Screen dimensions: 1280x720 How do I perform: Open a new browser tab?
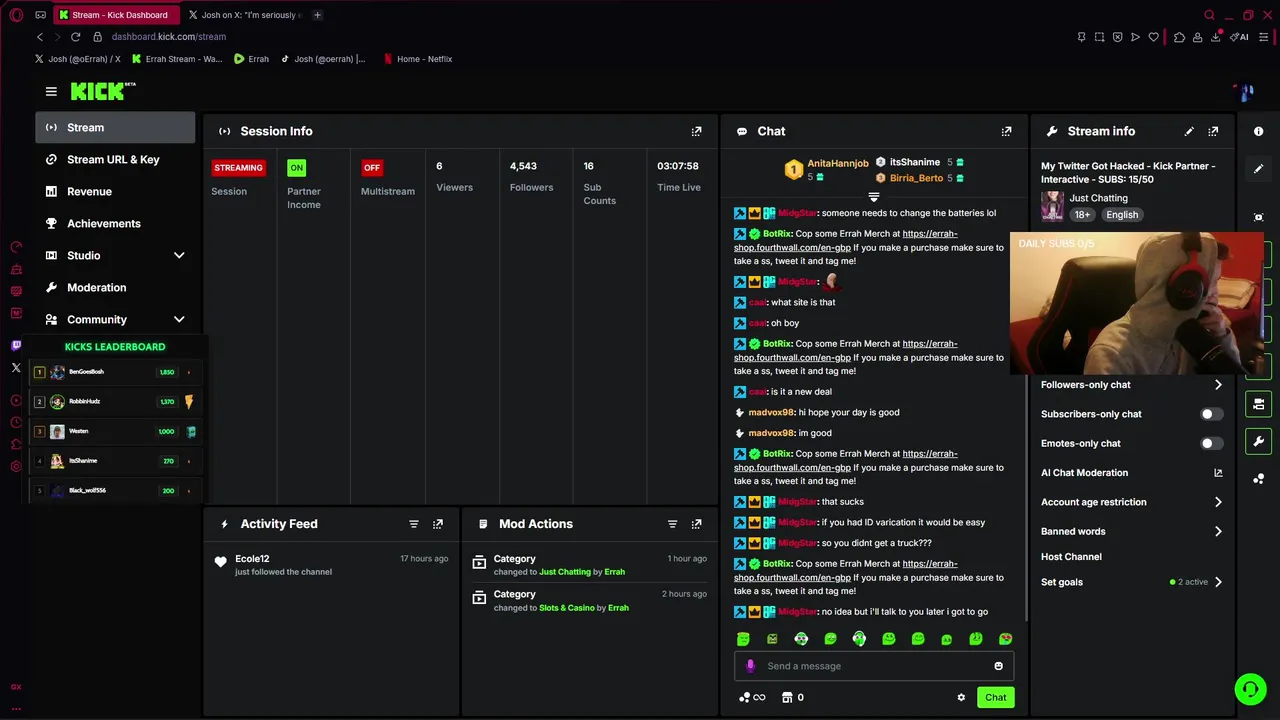(x=317, y=15)
